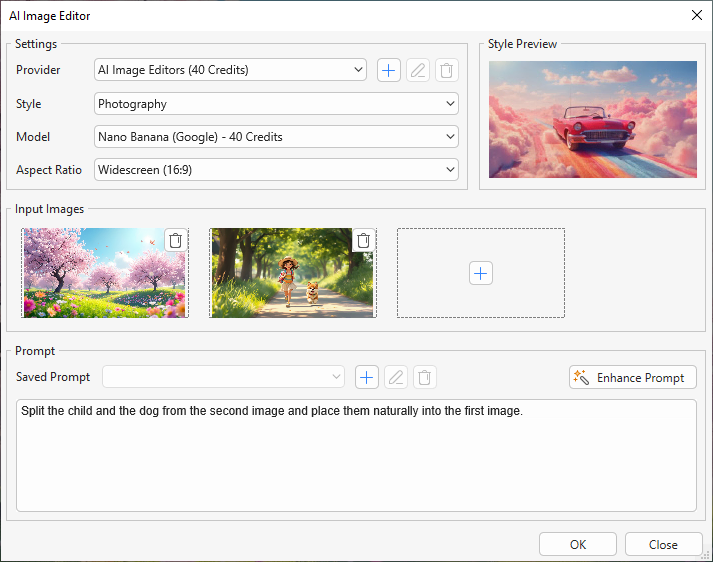
Task: Open the Style dropdown showing Photography
Action: point(276,104)
